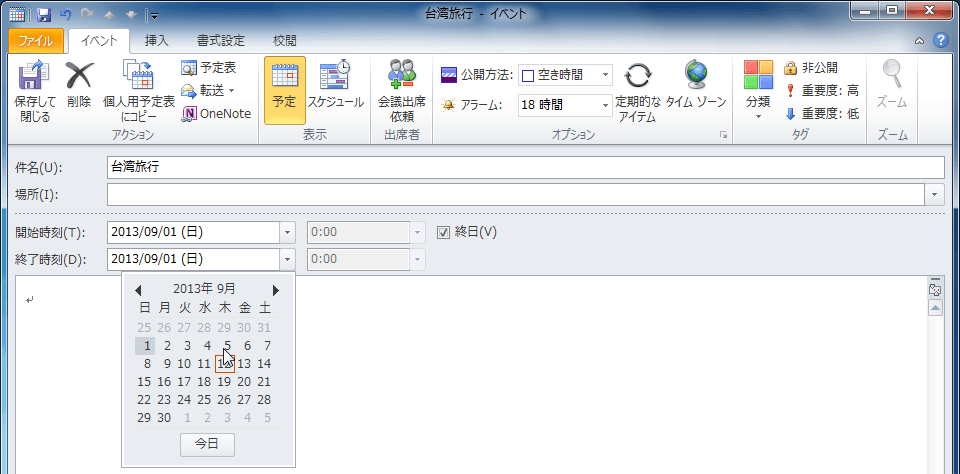Expand 転送 forward options arrow

pyautogui.click(x=231, y=91)
